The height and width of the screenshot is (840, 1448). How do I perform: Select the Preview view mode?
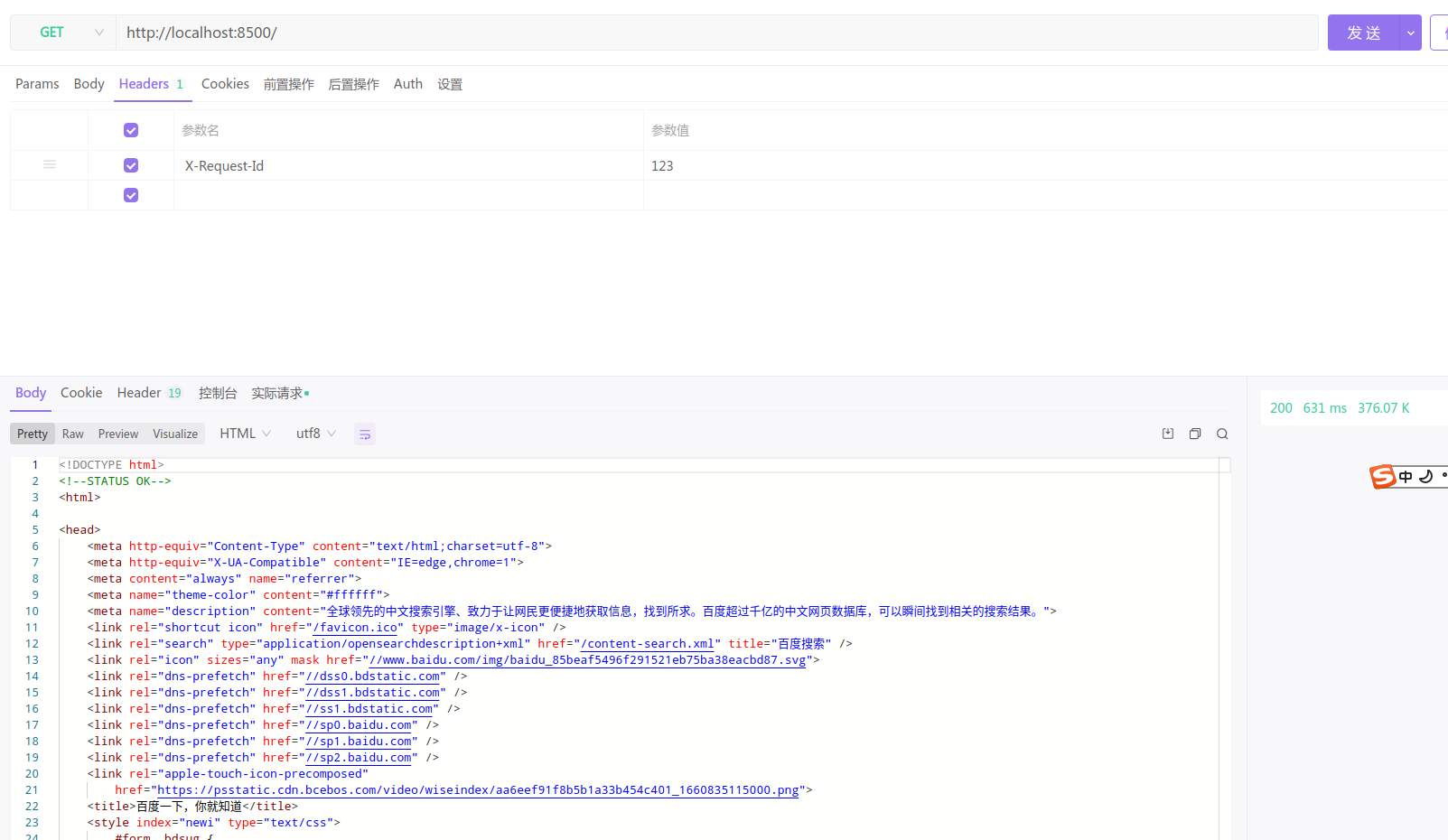[118, 434]
